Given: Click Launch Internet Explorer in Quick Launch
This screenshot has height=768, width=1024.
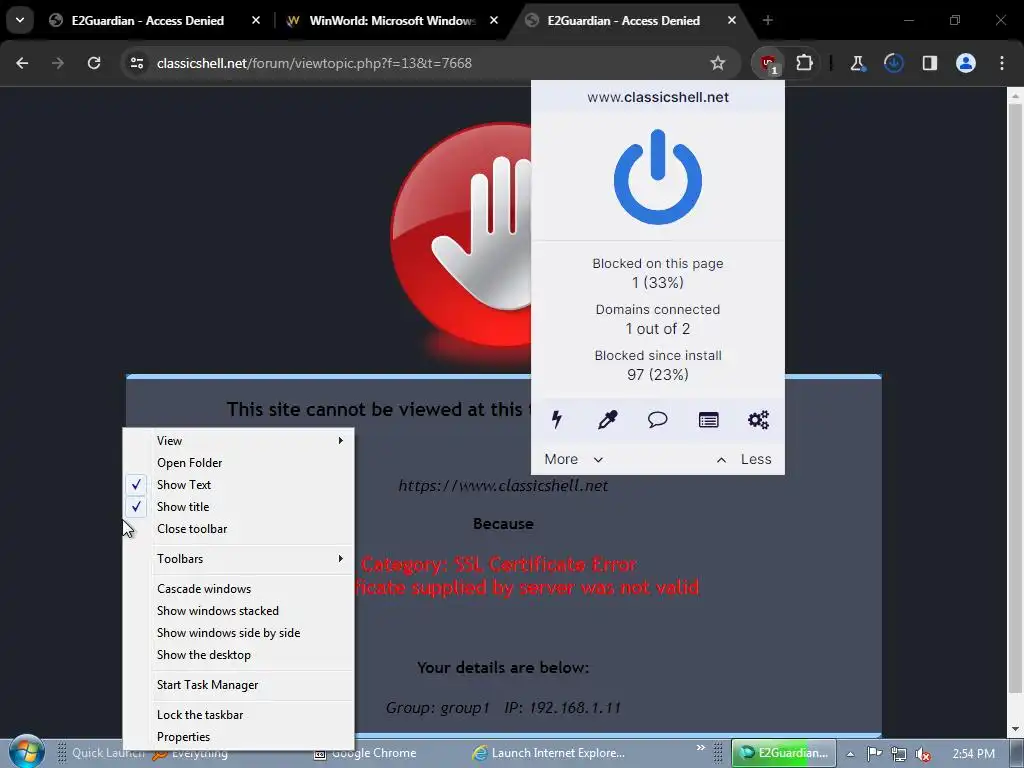Looking at the screenshot, I should click(549, 753).
